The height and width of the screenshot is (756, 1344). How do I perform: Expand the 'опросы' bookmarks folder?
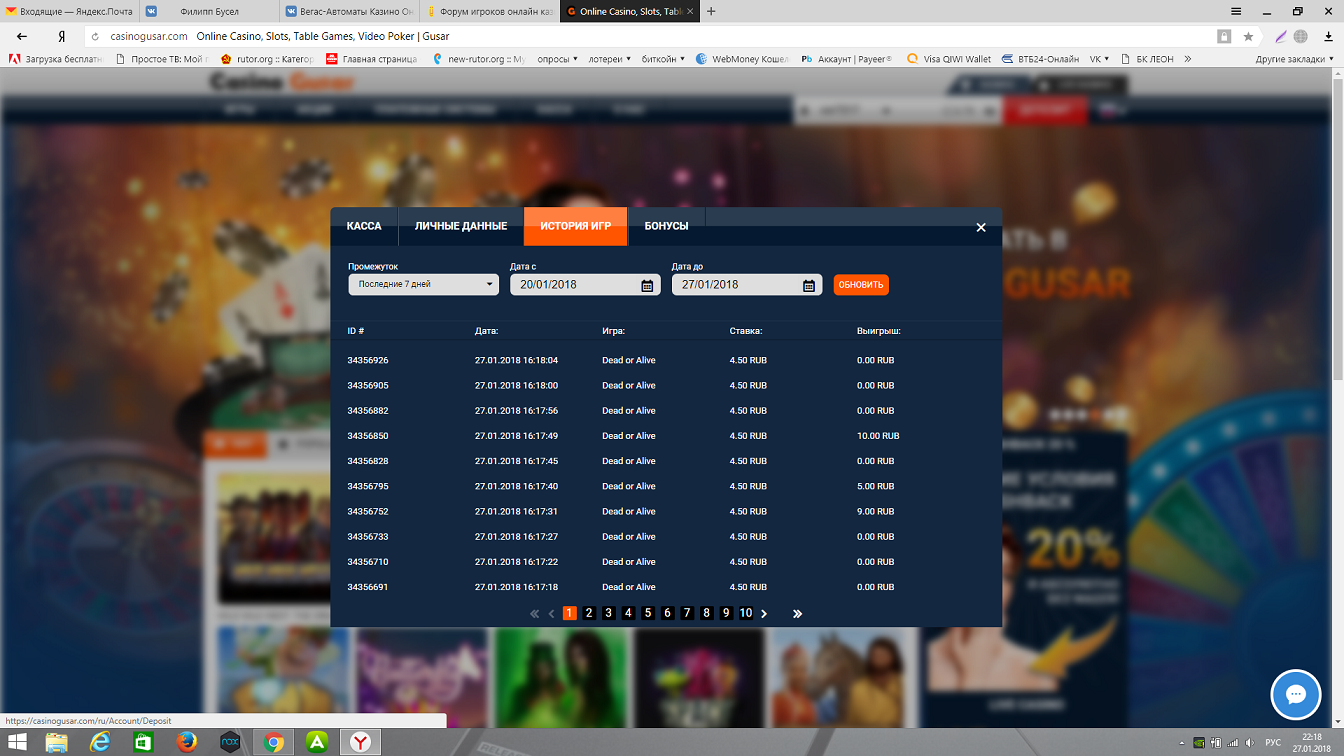point(558,59)
